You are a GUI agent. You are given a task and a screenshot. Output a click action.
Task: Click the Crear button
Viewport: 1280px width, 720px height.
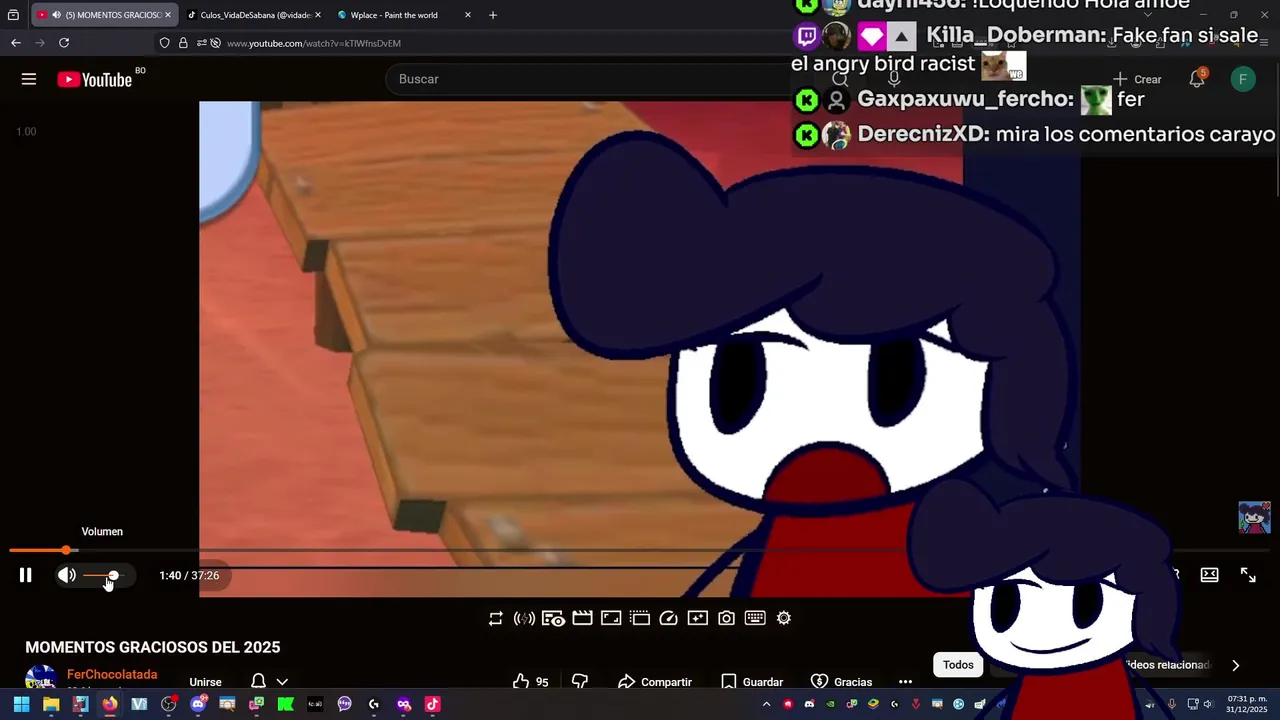[x=1137, y=79]
